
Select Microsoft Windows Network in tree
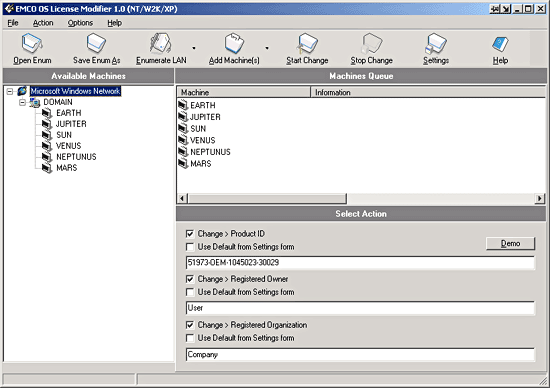75,91
